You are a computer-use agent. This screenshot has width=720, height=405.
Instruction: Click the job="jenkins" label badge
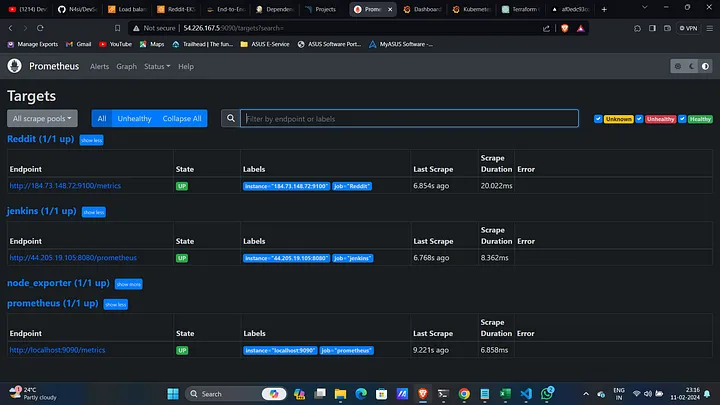click(353, 258)
